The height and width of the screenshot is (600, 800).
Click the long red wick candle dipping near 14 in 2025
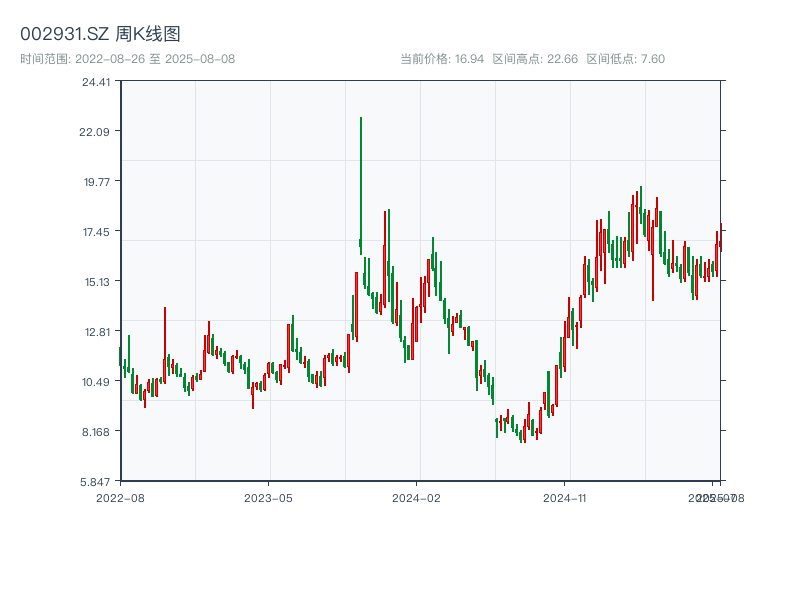(653, 260)
